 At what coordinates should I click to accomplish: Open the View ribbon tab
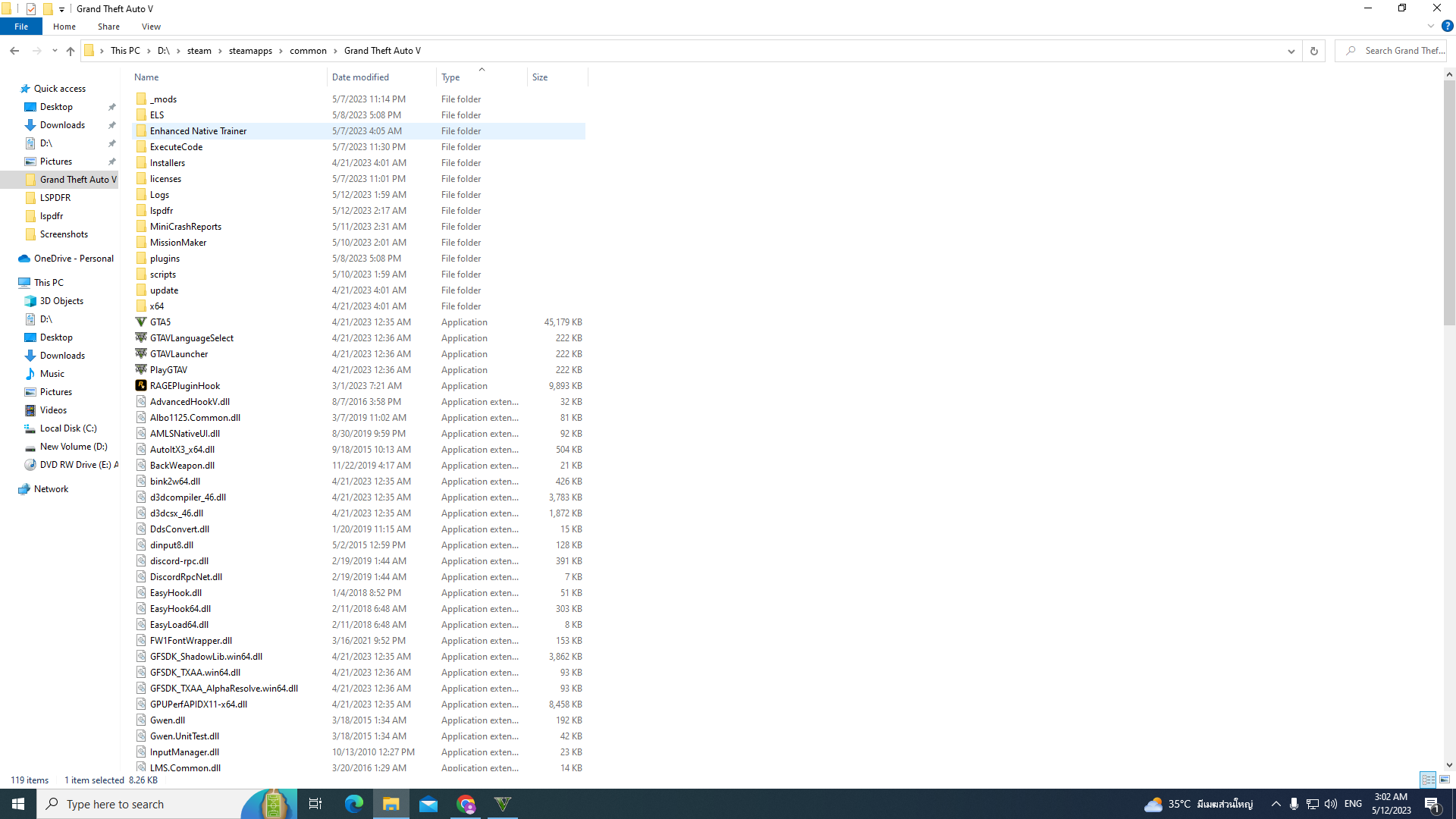(151, 27)
